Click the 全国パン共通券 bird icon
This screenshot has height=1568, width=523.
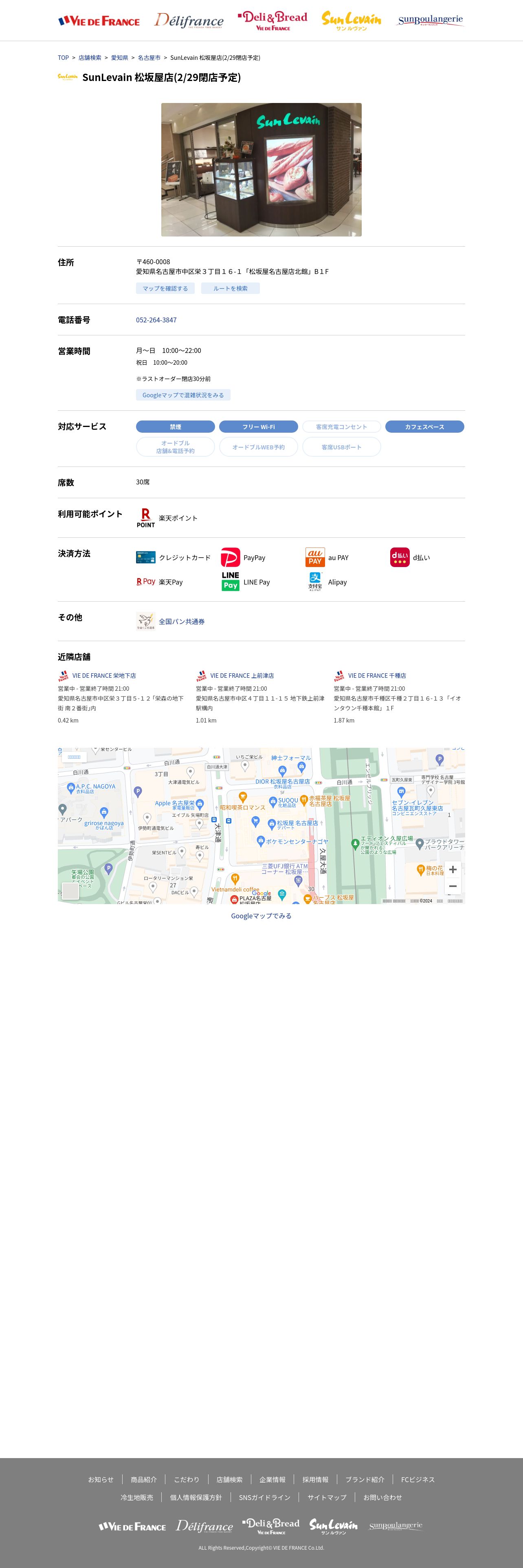[x=145, y=622]
